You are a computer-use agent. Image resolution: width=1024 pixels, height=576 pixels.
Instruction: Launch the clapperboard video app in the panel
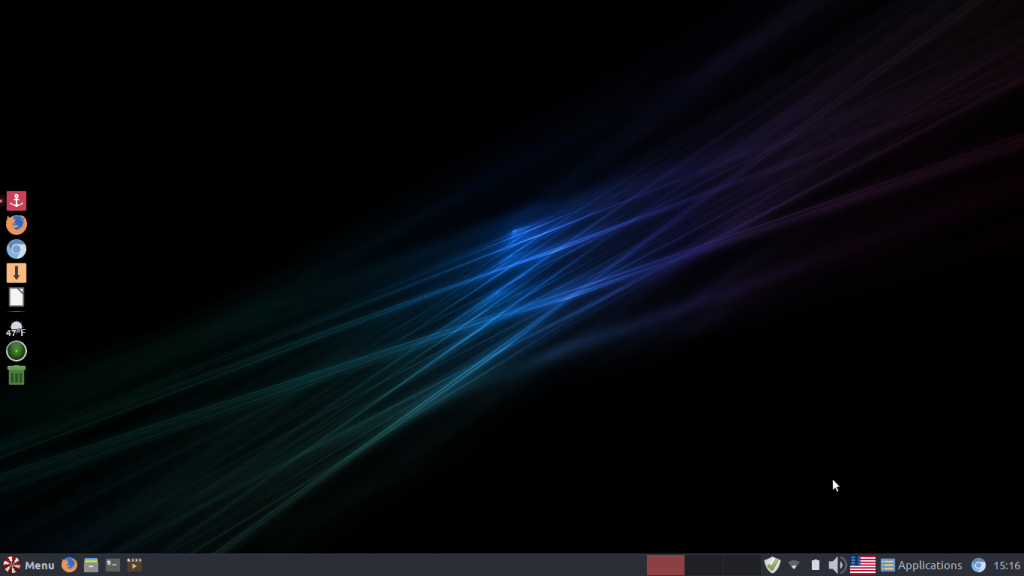coord(134,565)
